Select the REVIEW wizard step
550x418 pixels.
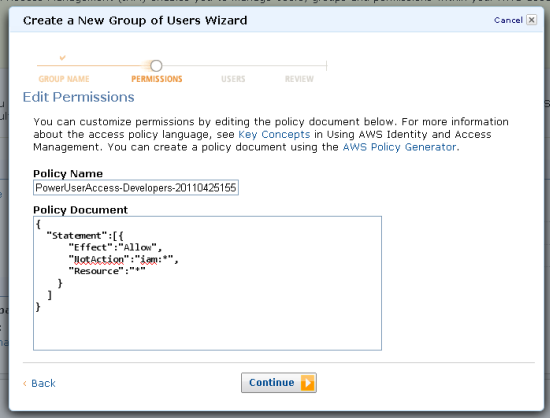pos(299,79)
